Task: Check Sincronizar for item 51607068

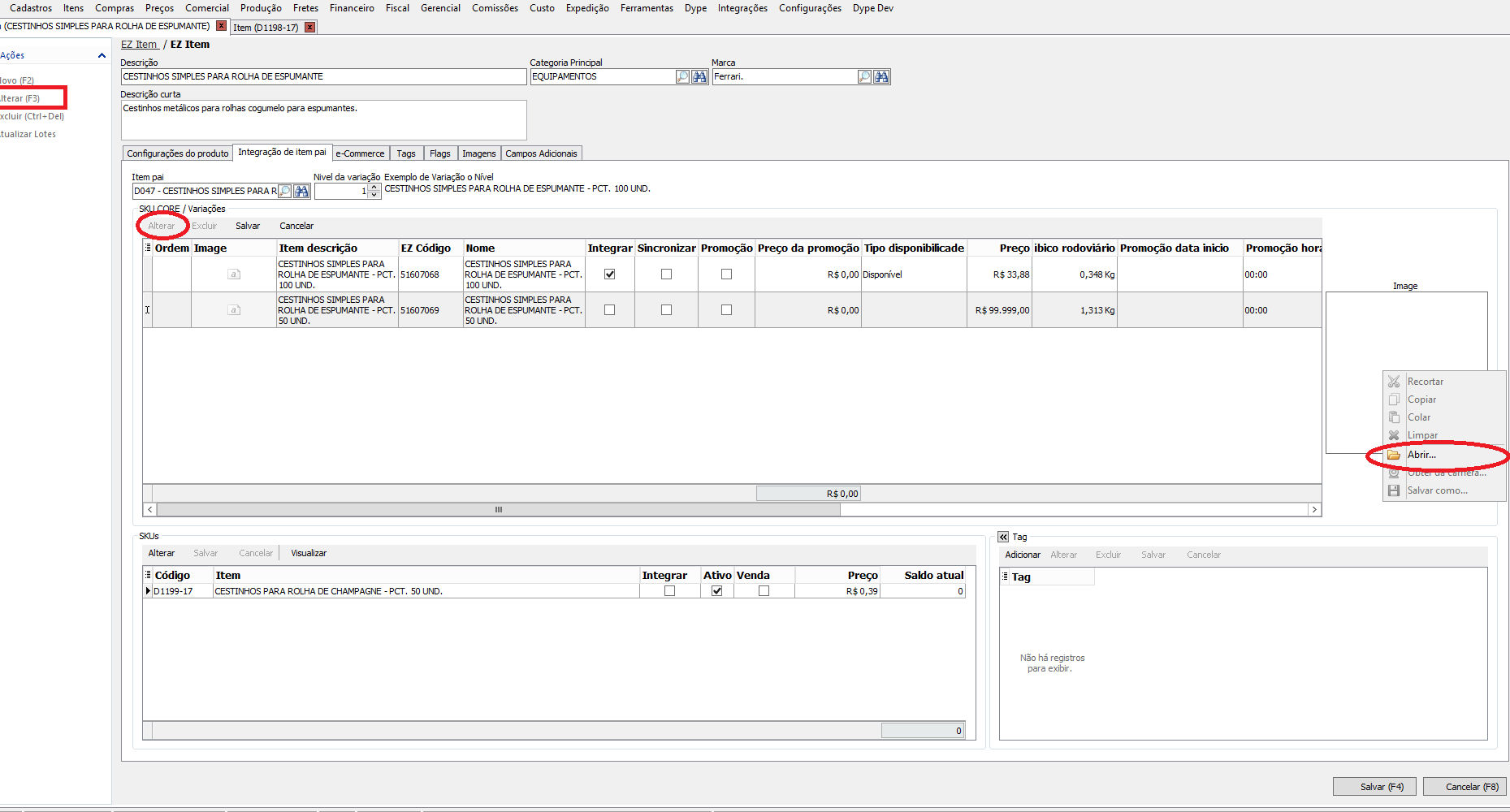Action: coord(666,274)
